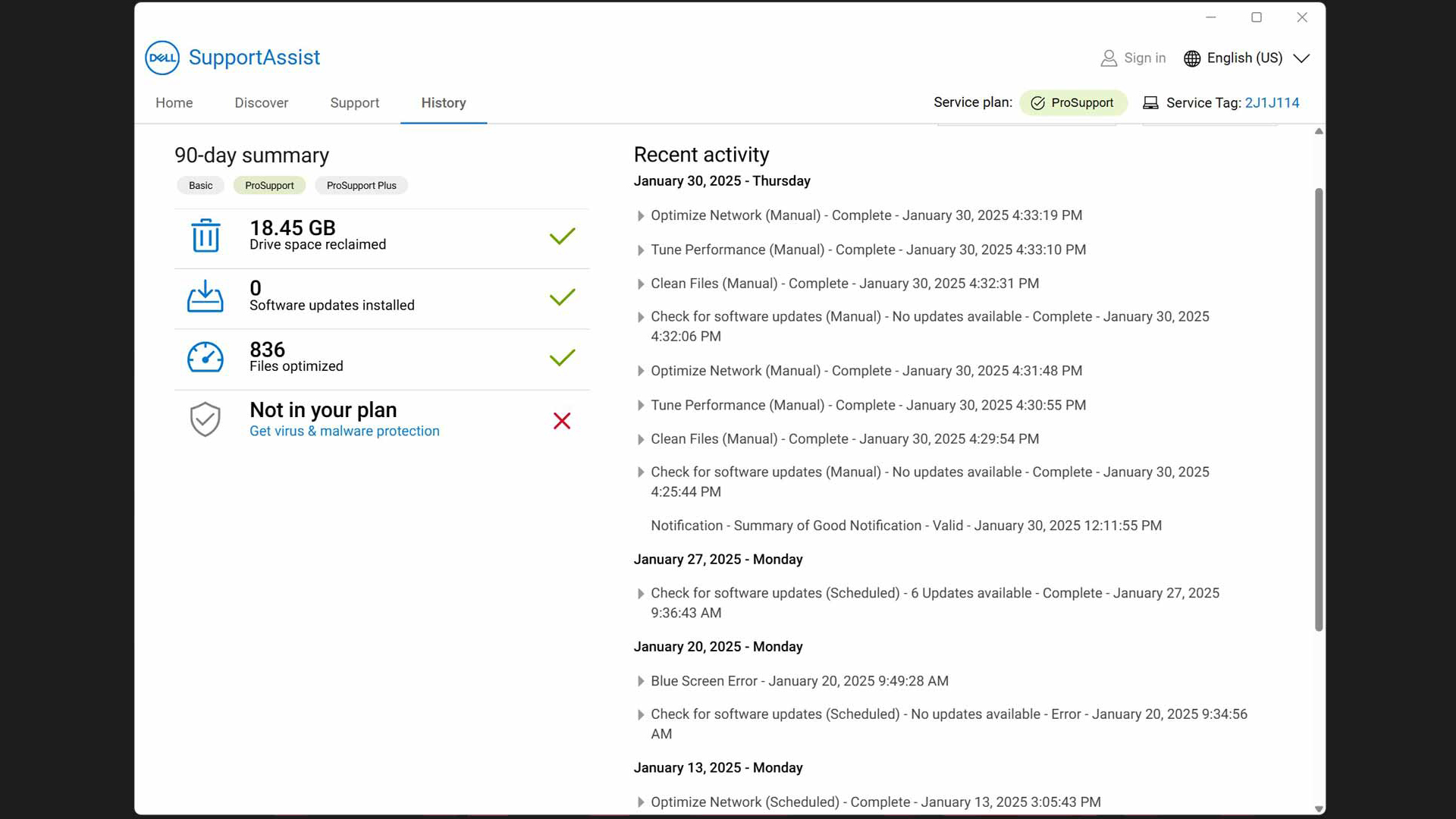
Task: Switch to the Home tab
Action: tap(174, 103)
